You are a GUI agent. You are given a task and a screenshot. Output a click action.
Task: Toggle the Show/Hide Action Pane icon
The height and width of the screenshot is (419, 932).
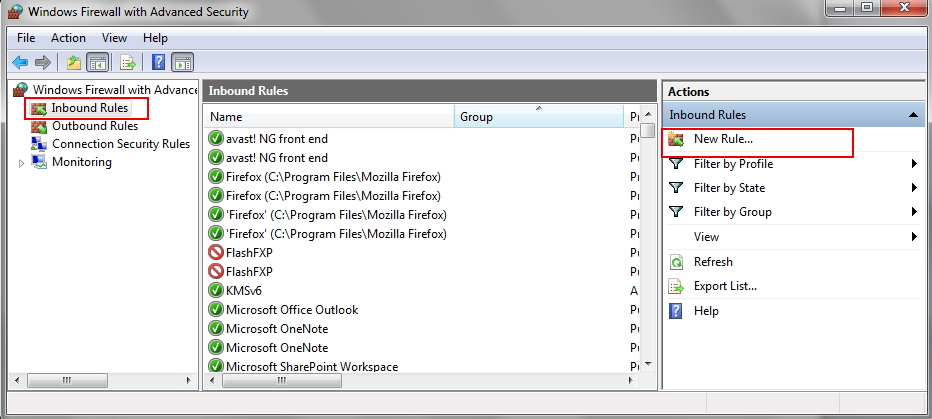[x=183, y=62]
